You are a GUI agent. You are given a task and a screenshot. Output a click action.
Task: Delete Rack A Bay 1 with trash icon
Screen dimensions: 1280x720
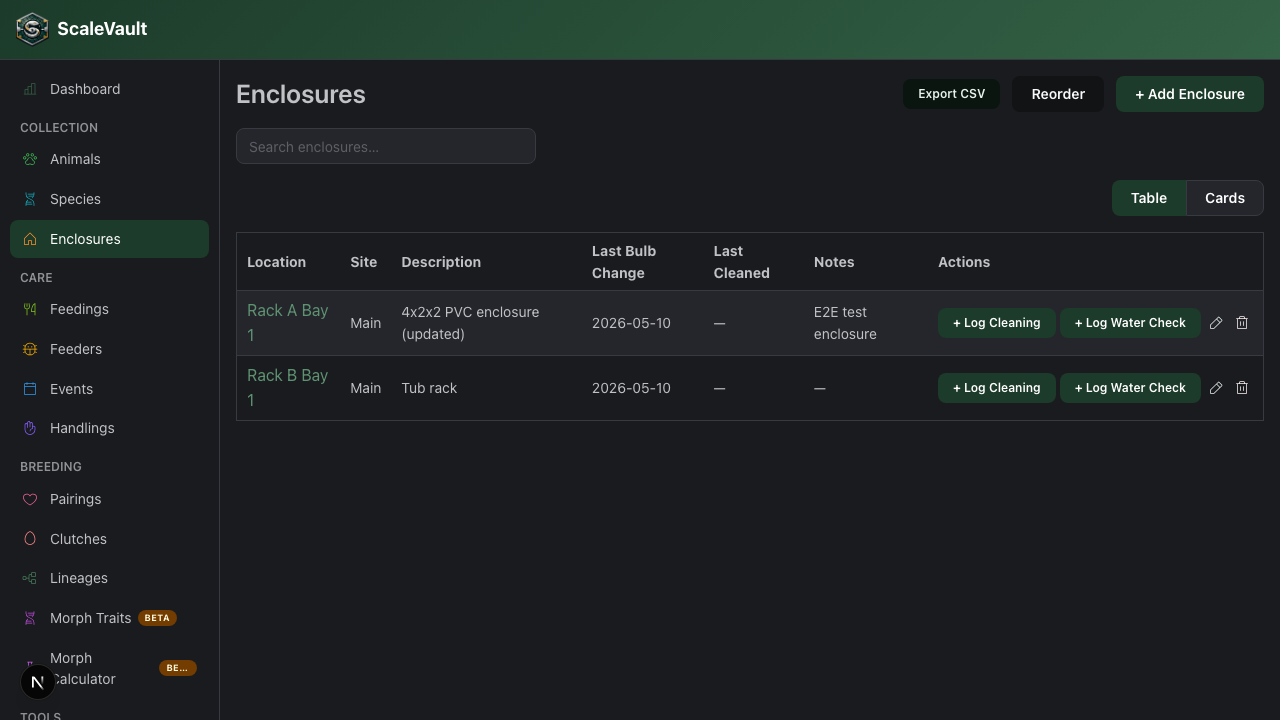click(1242, 323)
